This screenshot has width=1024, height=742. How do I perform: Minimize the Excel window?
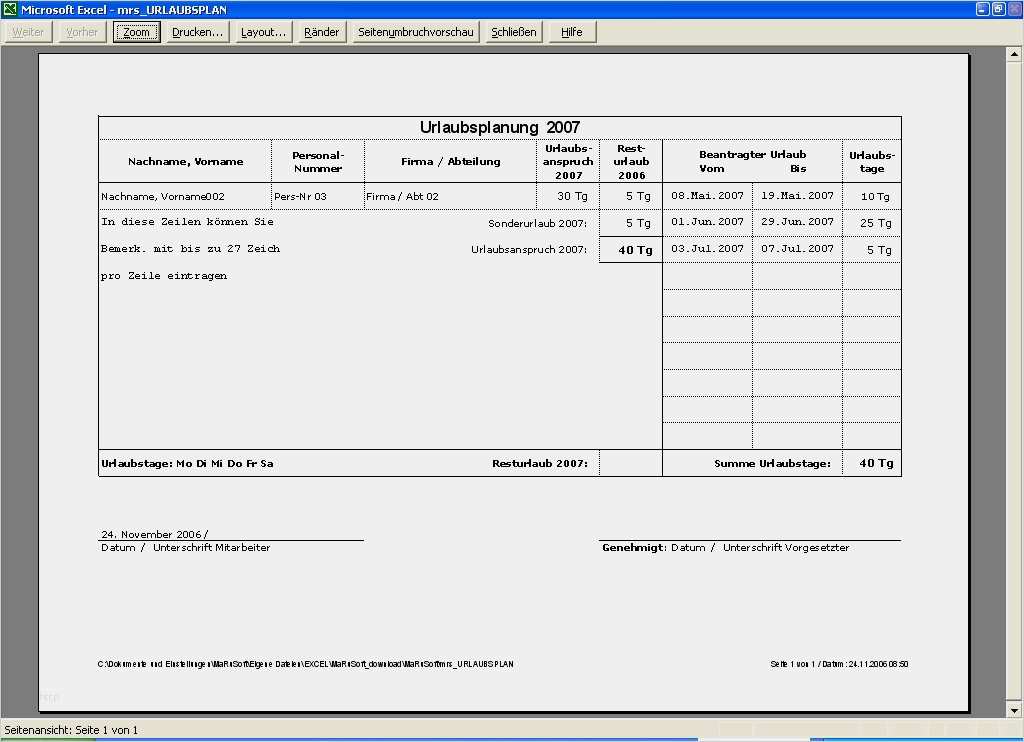coord(982,9)
